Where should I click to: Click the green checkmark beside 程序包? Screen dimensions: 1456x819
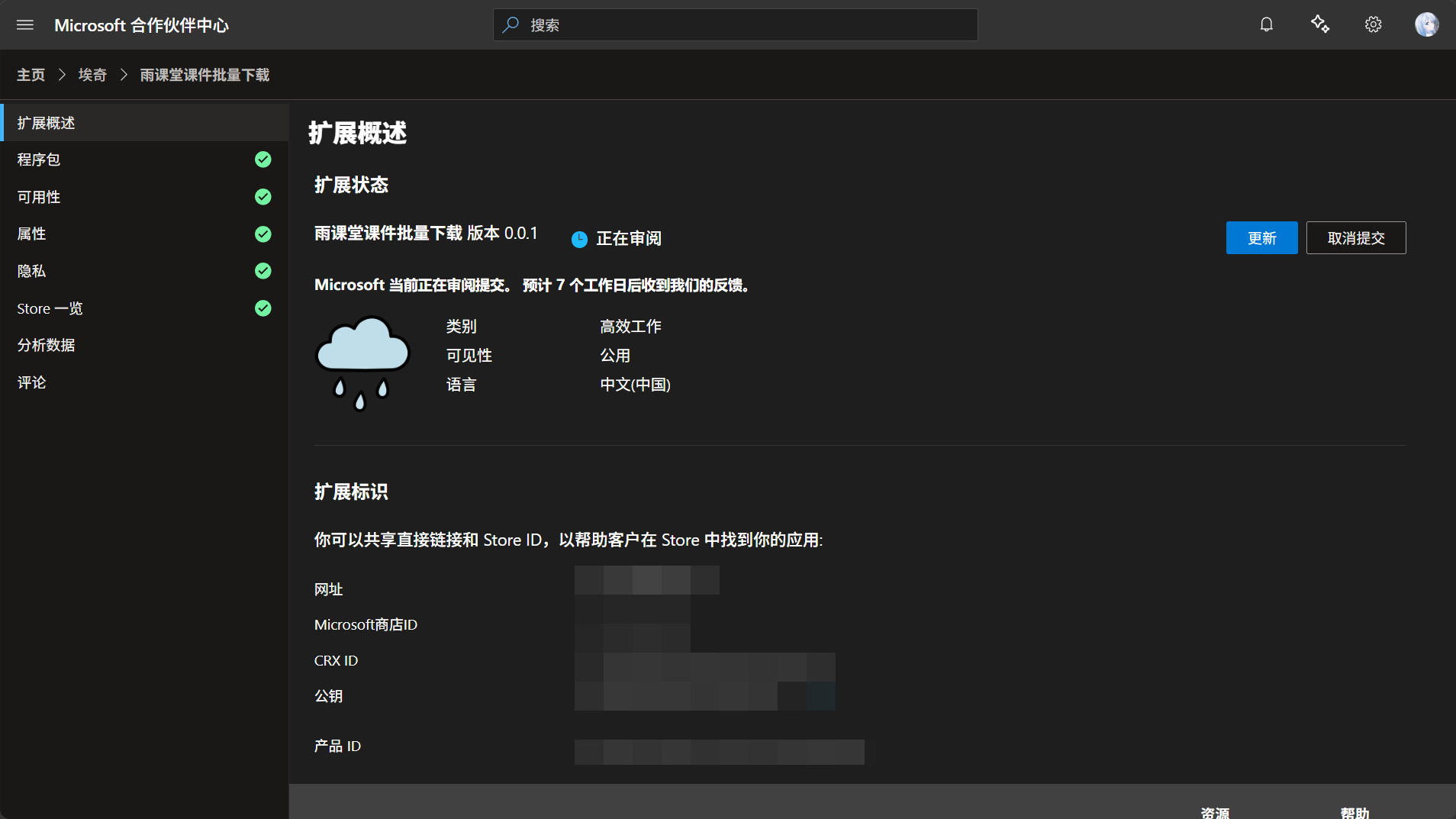(263, 160)
